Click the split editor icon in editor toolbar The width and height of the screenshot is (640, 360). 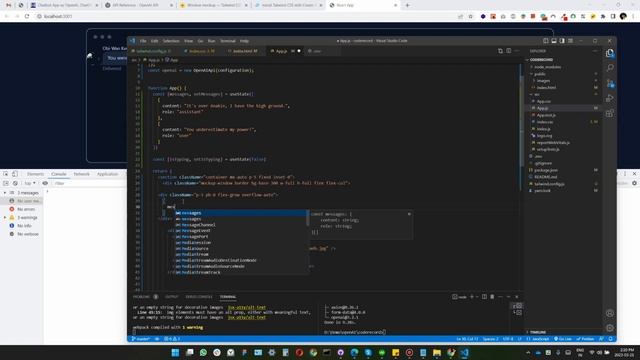click(509, 51)
